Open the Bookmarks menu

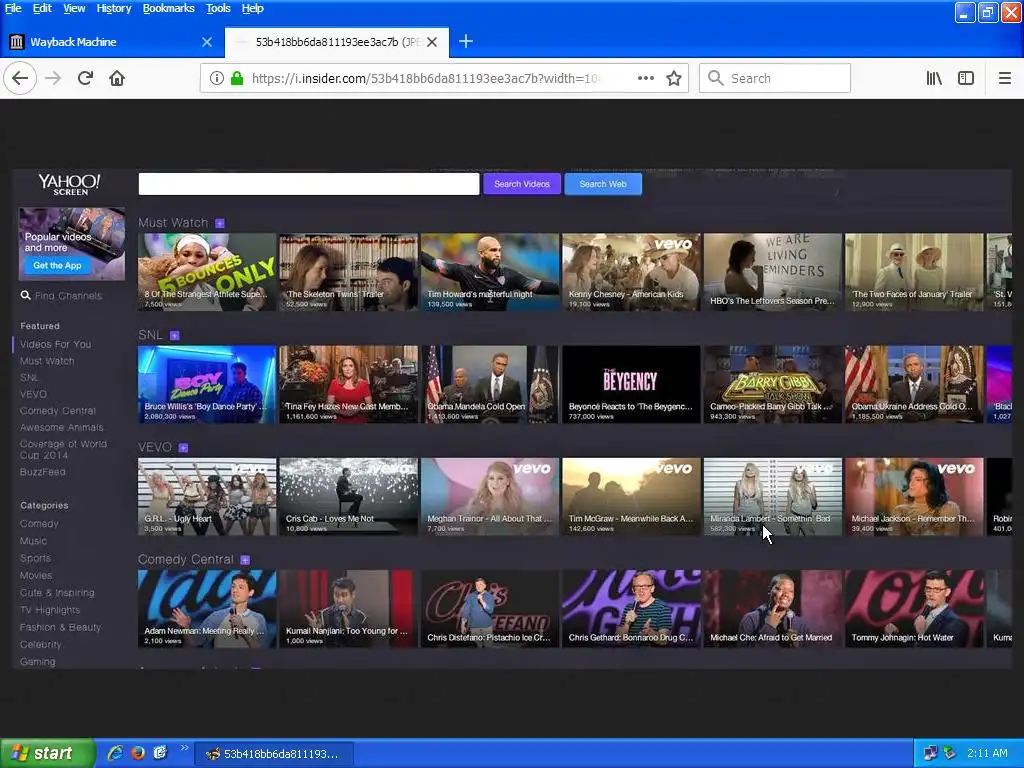(x=168, y=8)
